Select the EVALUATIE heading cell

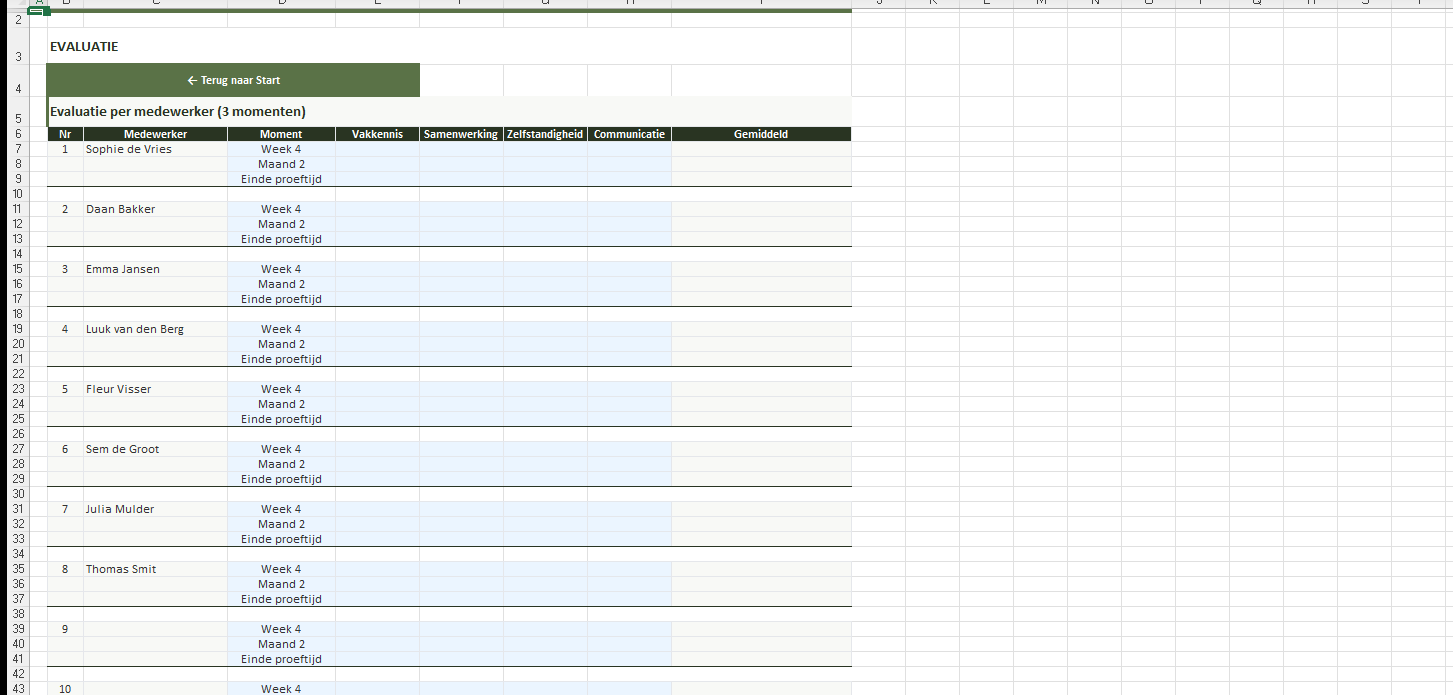[84, 47]
